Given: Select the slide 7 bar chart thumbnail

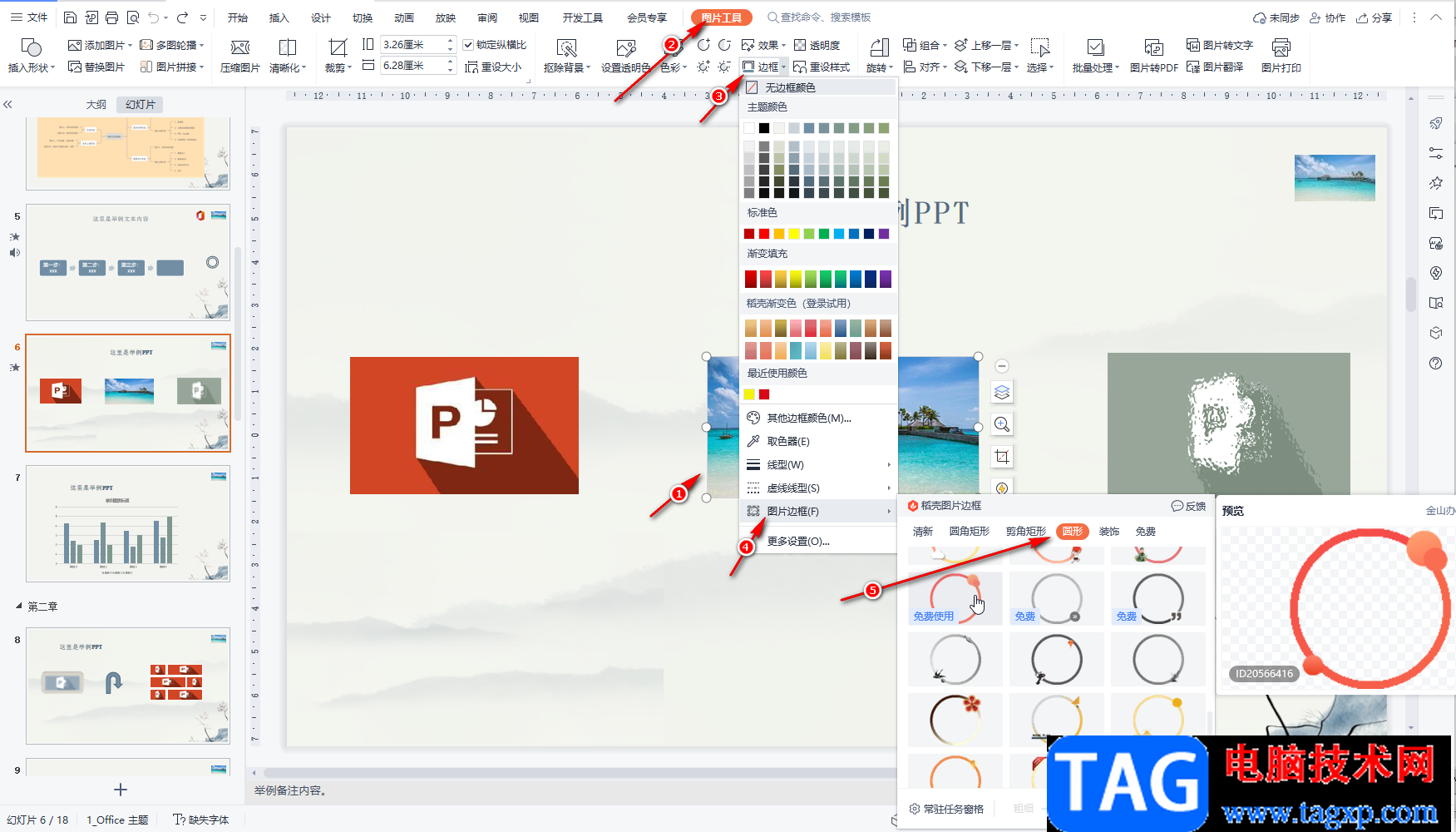Looking at the screenshot, I should pyautogui.click(x=128, y=523).
